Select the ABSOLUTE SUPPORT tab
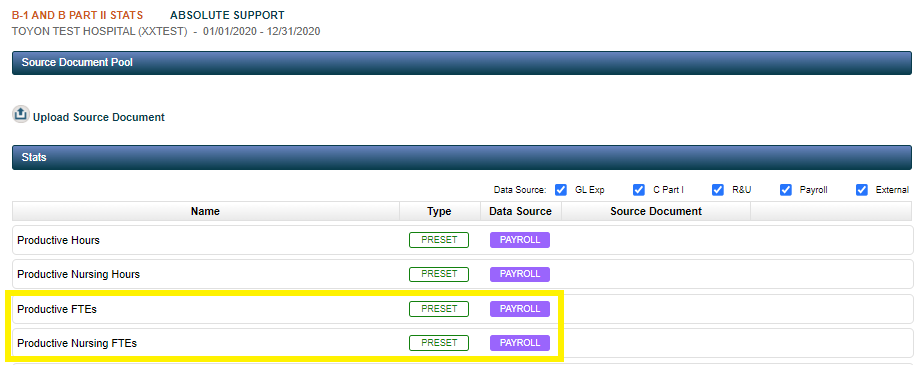 tap(227, 15)
